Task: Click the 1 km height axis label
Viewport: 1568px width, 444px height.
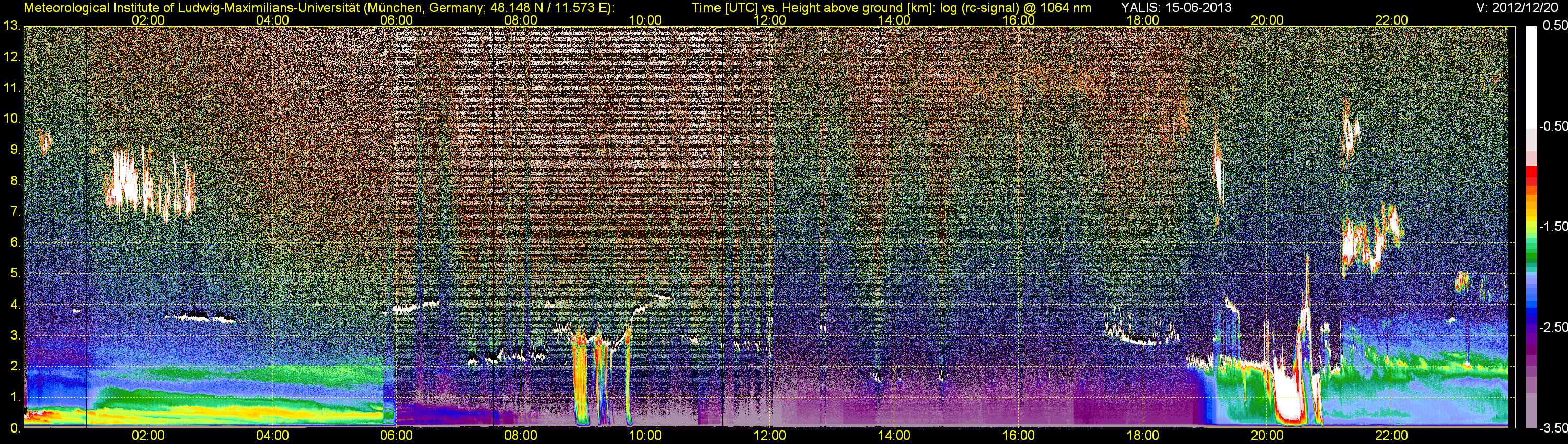Action: click(15, 397)
